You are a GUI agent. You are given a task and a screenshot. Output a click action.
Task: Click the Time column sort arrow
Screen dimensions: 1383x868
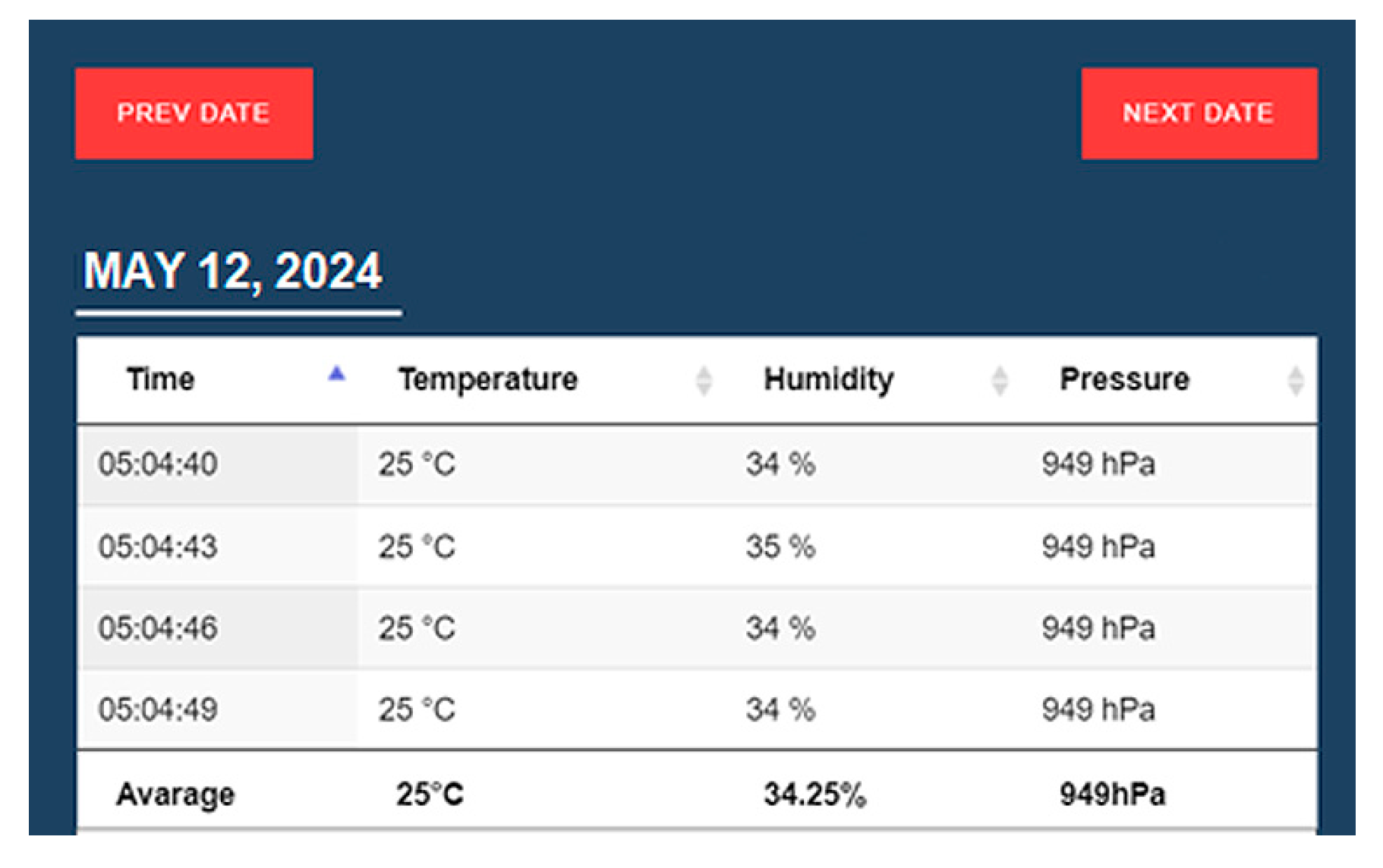(x=336, y=374)
